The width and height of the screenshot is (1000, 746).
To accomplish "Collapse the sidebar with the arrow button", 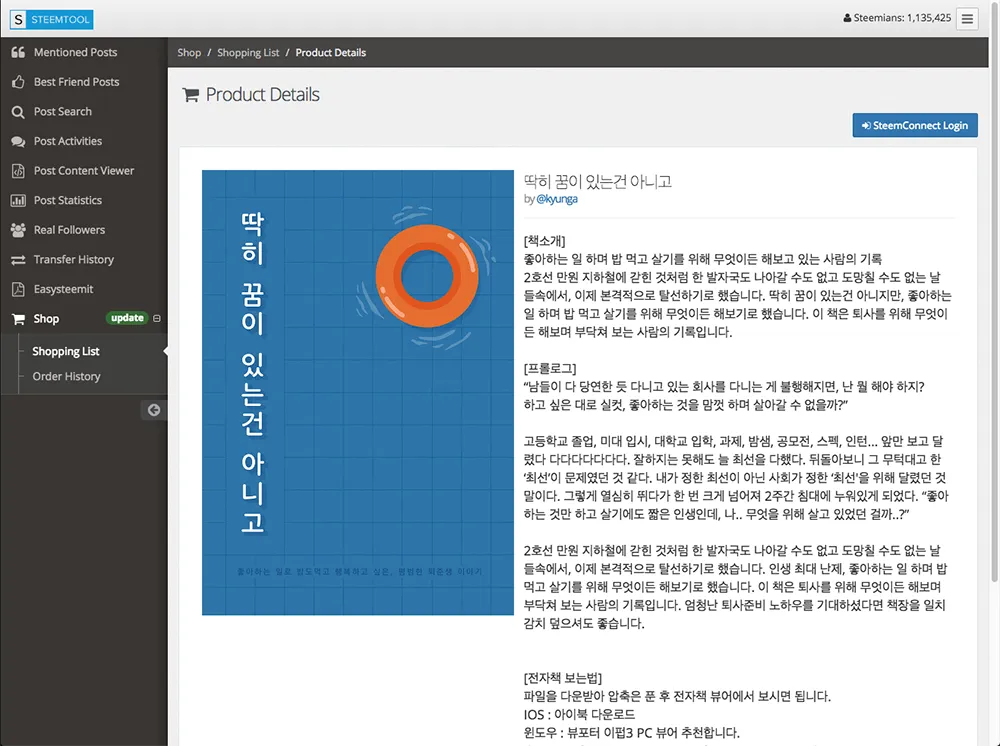I will pos(154,410).
